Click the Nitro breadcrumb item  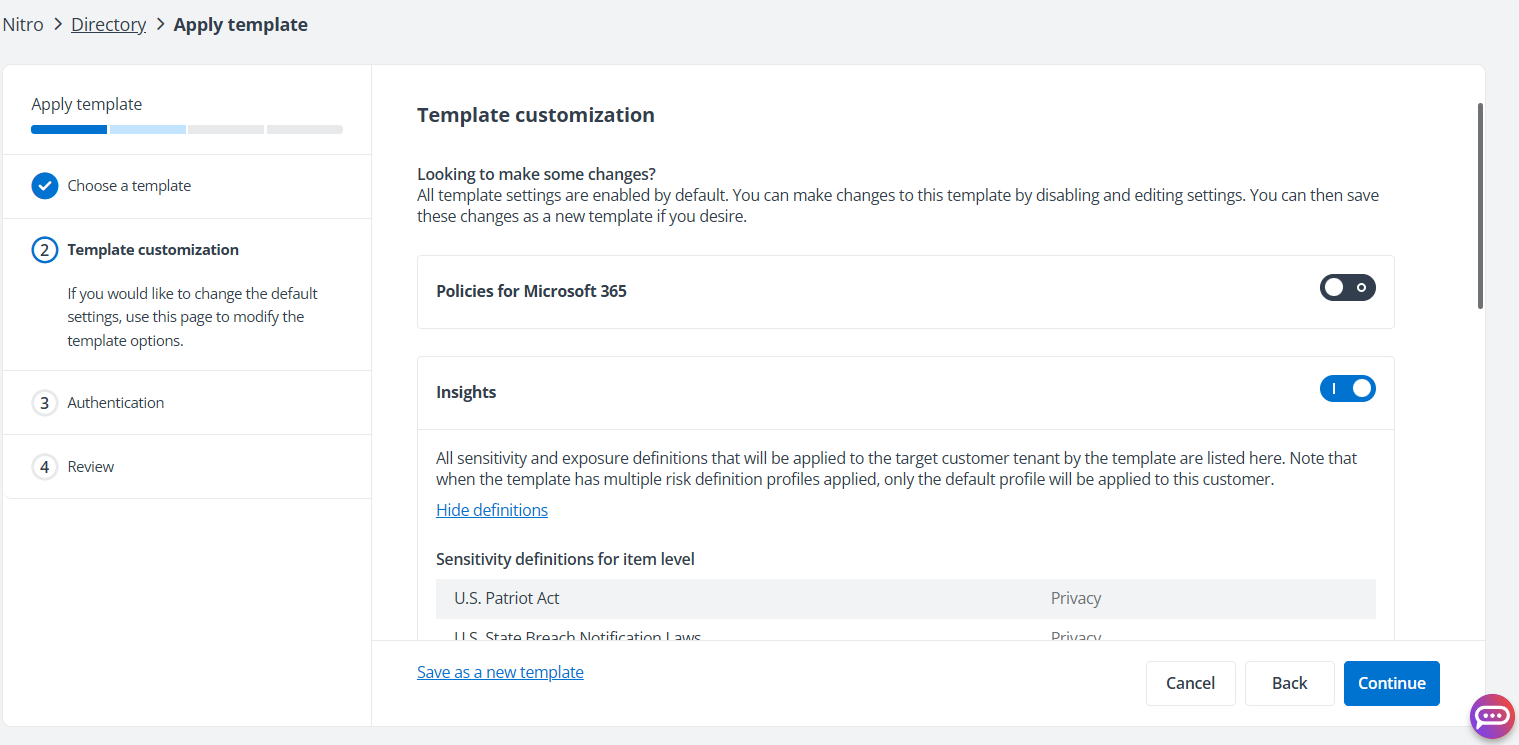(x=23, y=25)
